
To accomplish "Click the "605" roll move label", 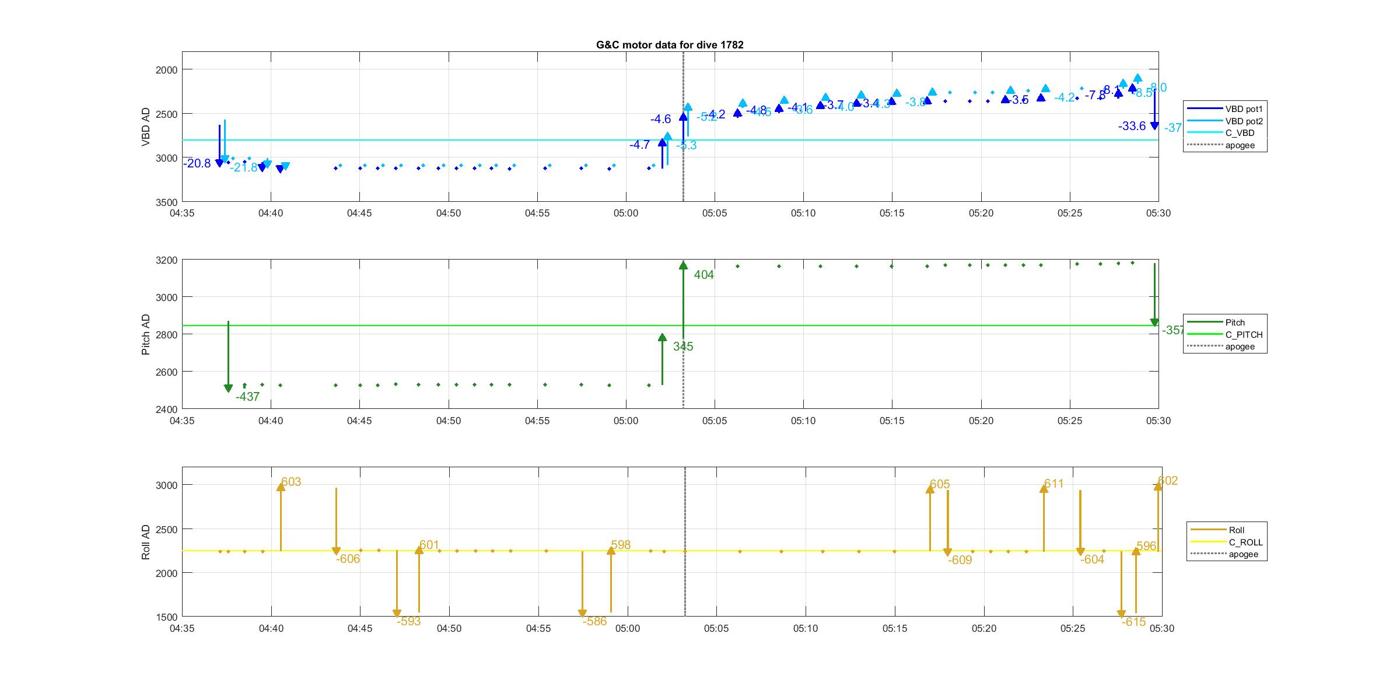I will coord(940,485).
